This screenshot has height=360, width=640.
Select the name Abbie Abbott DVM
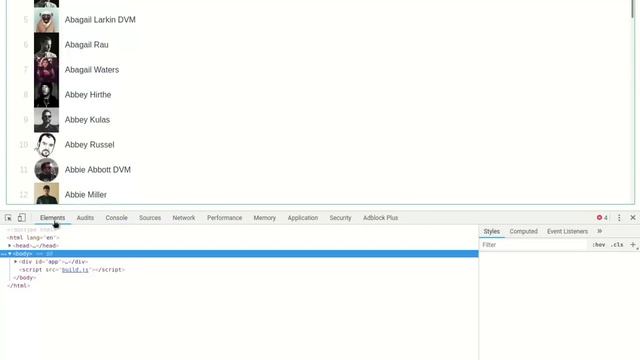(x=98, y=169)
